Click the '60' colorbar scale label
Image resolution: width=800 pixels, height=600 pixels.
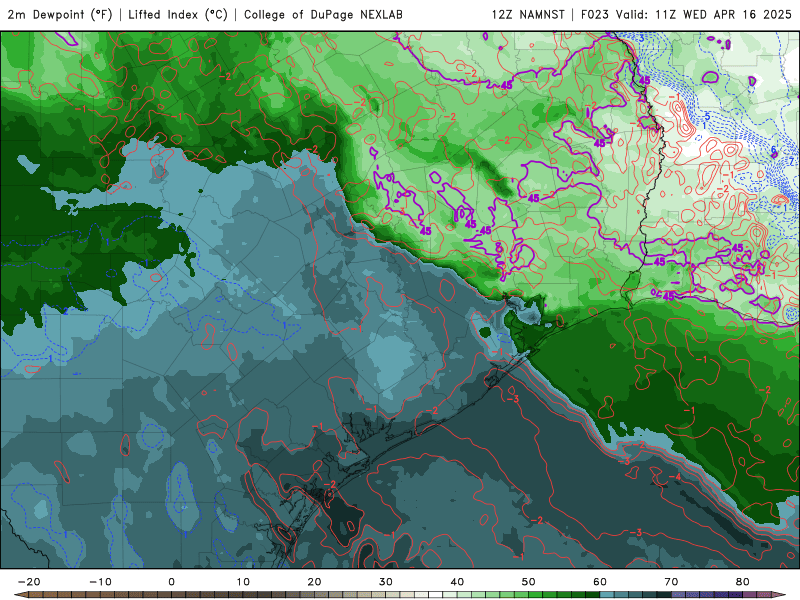[600, 582]
